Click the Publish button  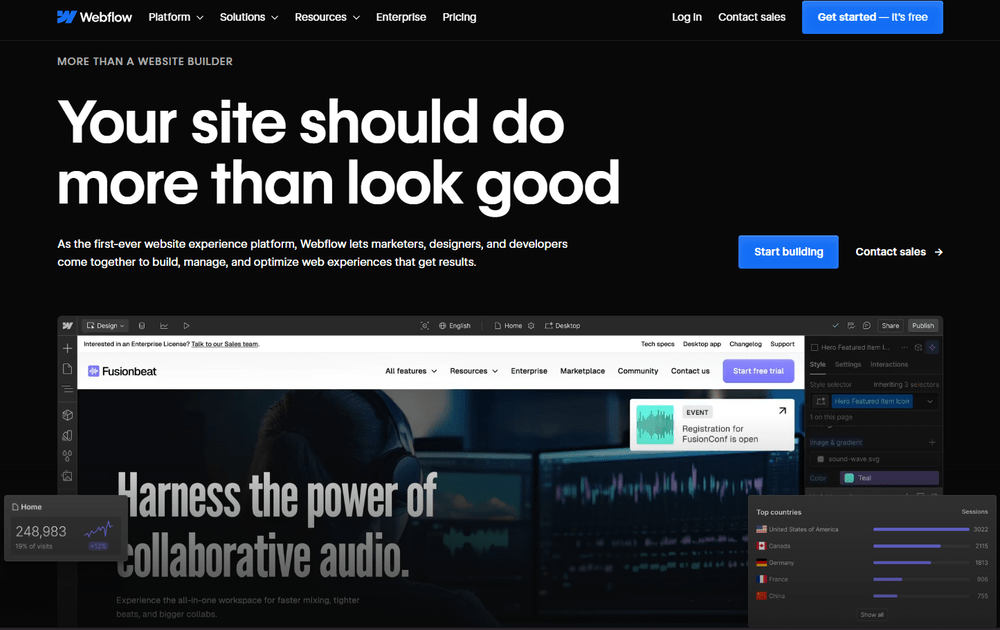pos(922,325)
